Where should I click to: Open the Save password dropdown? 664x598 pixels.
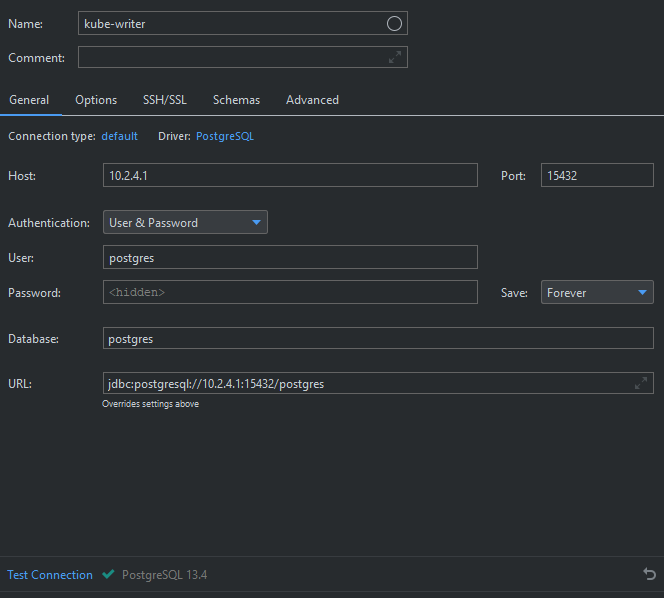click(x=597, y=292)
